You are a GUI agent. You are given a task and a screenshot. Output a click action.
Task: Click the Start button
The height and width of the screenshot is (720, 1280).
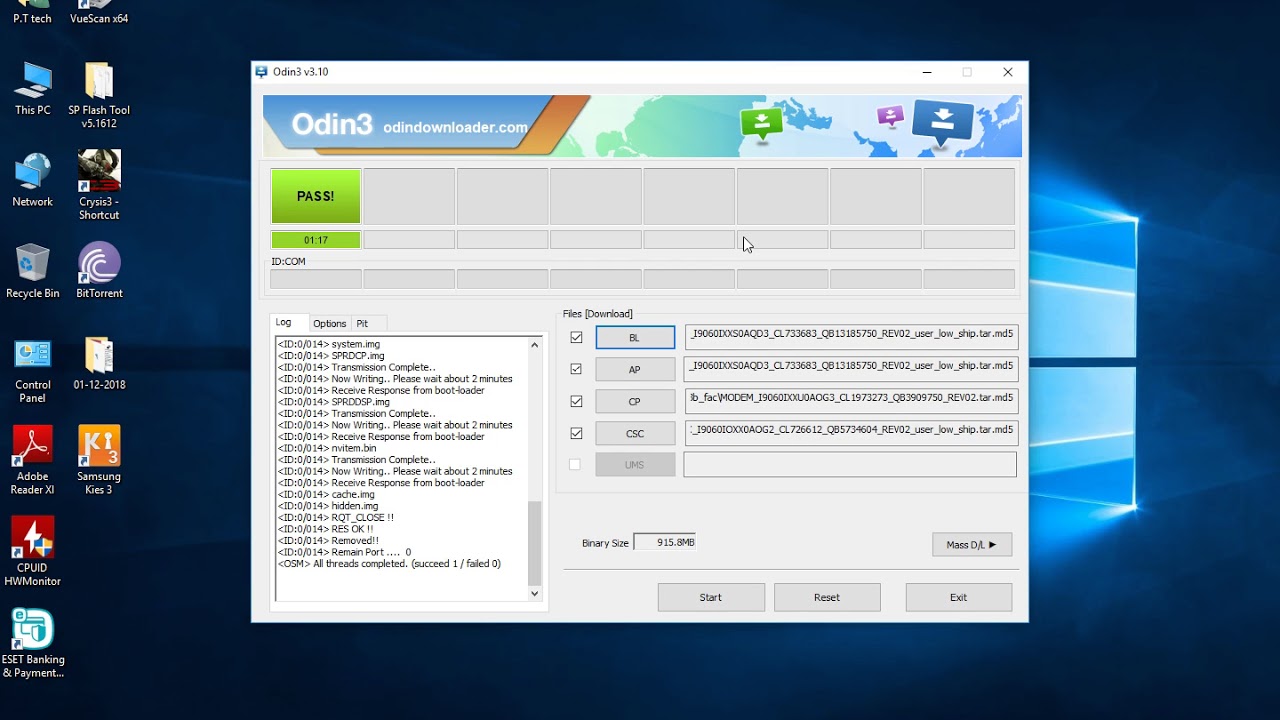coord(711,597)
